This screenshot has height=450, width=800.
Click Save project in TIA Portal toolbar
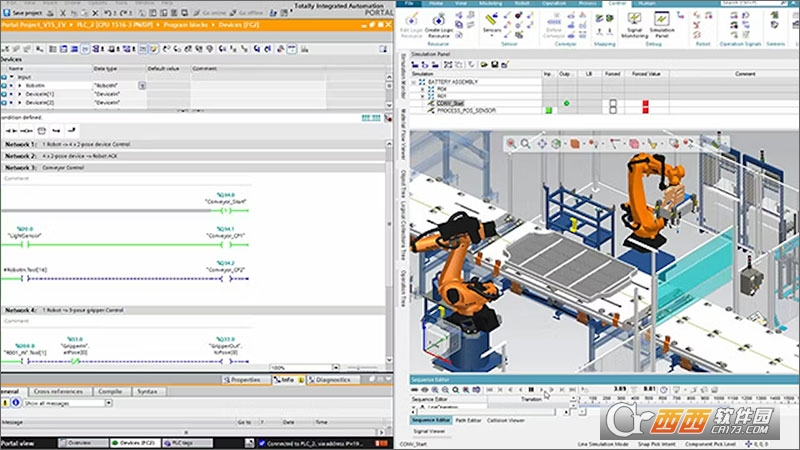pyautogui.click(x=21, y=13)
